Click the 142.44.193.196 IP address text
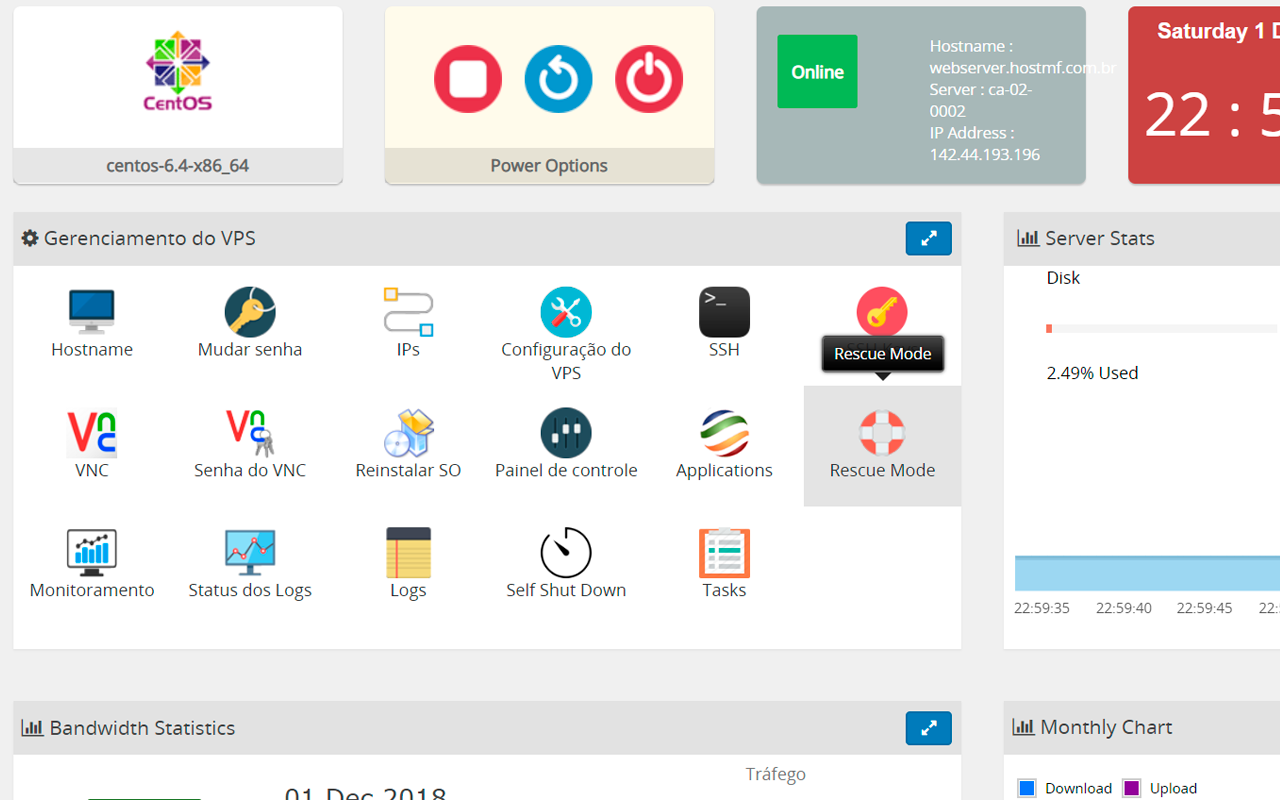The width and height of the screenshot is (1280, 800). pos(985,154)
